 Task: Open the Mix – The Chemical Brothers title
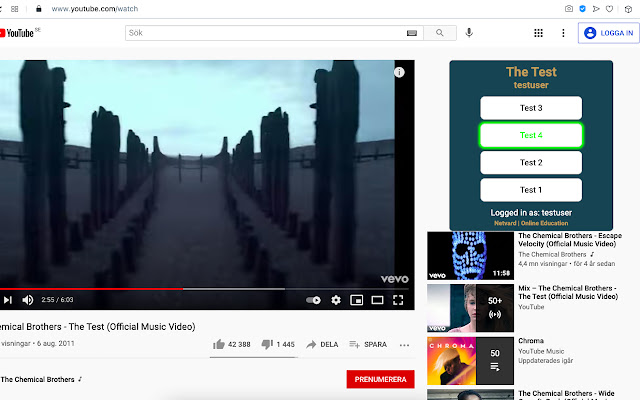(x=568, y=292)
